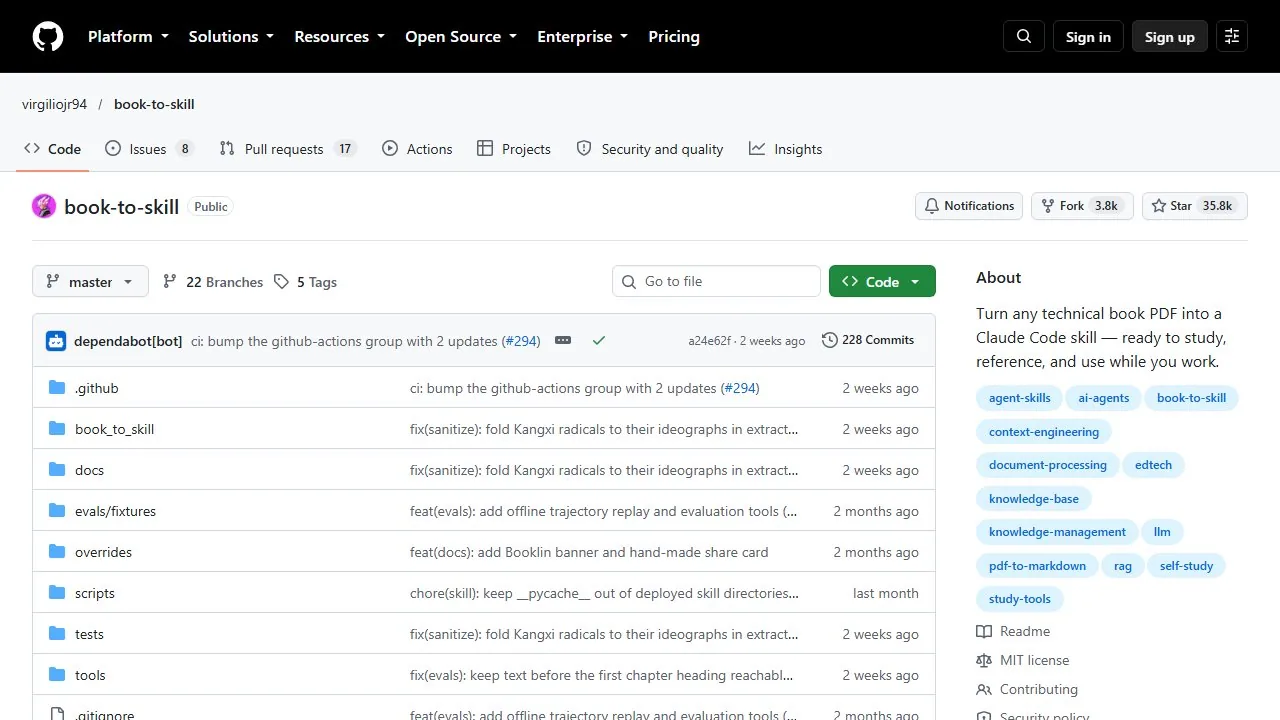Expand the Platform menu
The image size is (1280, 720).
click(x=128, y=36)
